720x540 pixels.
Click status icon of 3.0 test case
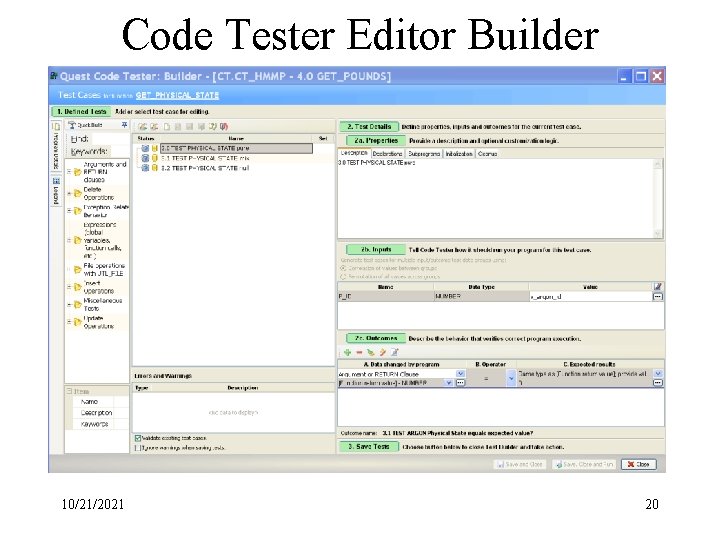pos(145,148)
